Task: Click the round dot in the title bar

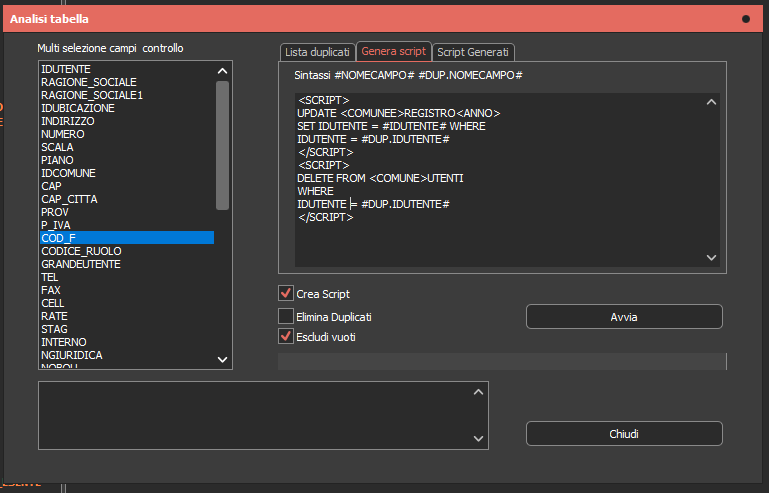Action: pyautogui.click(x=746, y=19)
